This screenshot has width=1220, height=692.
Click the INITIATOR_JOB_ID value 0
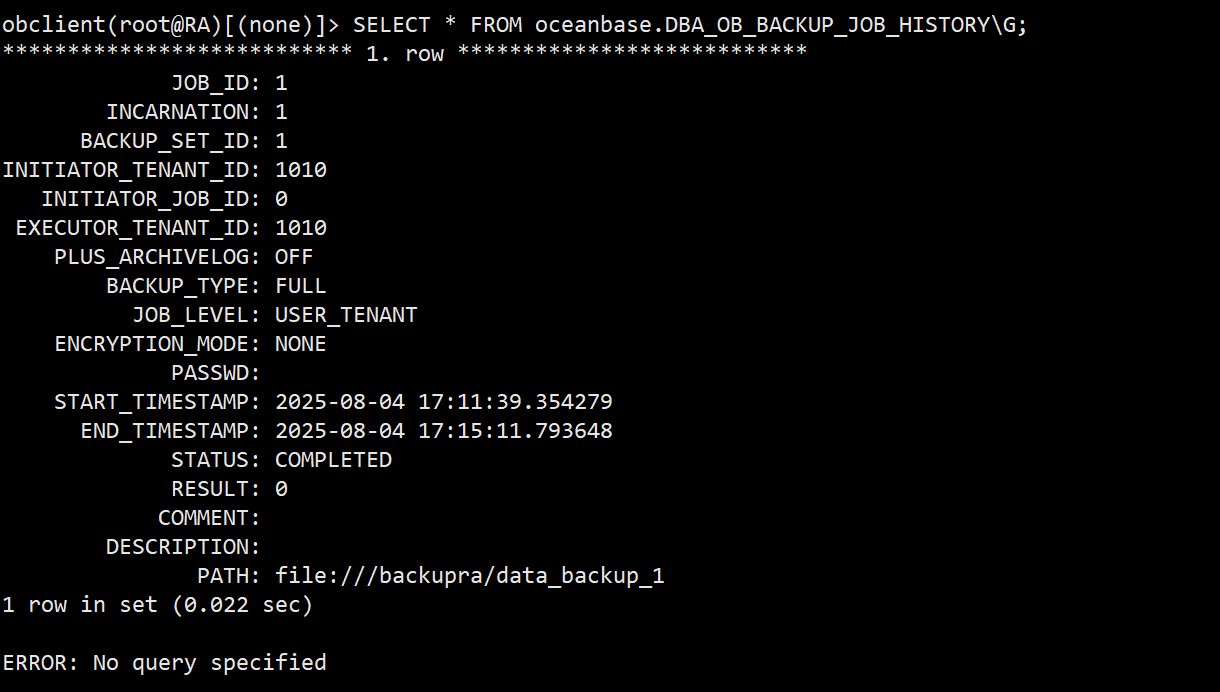[281, 199]
